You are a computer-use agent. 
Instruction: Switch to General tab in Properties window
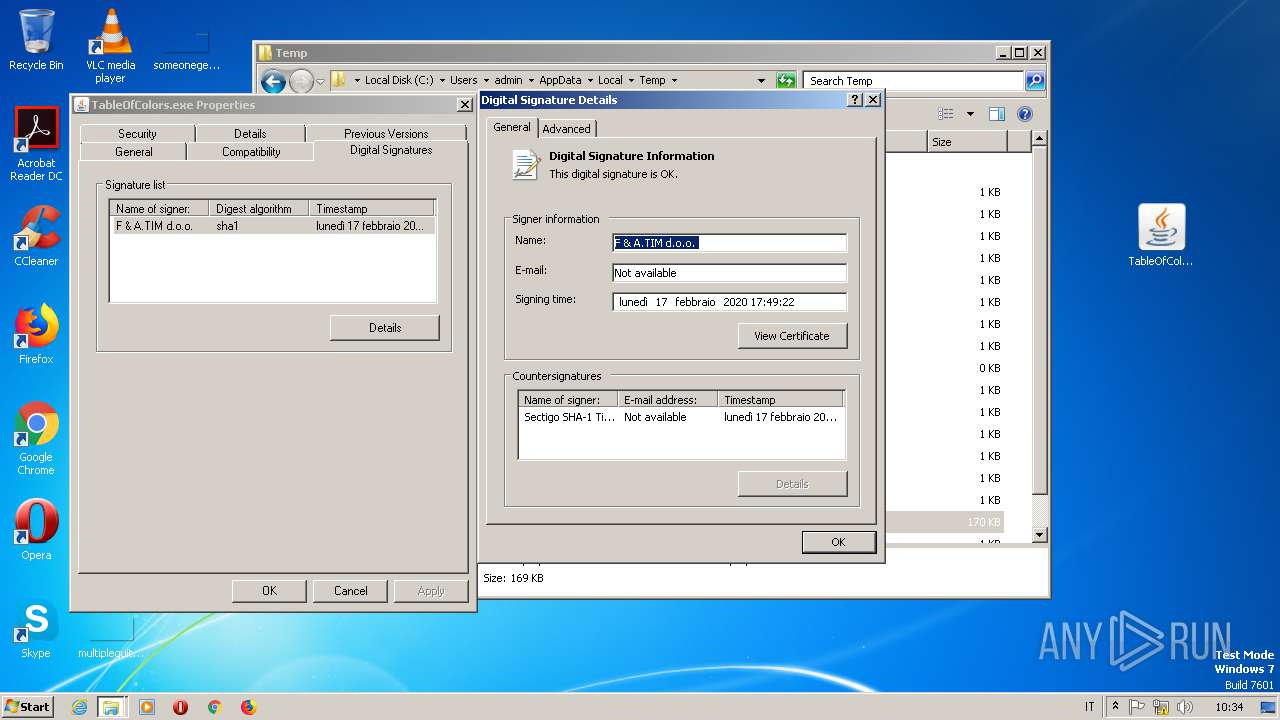pos(133,152)
